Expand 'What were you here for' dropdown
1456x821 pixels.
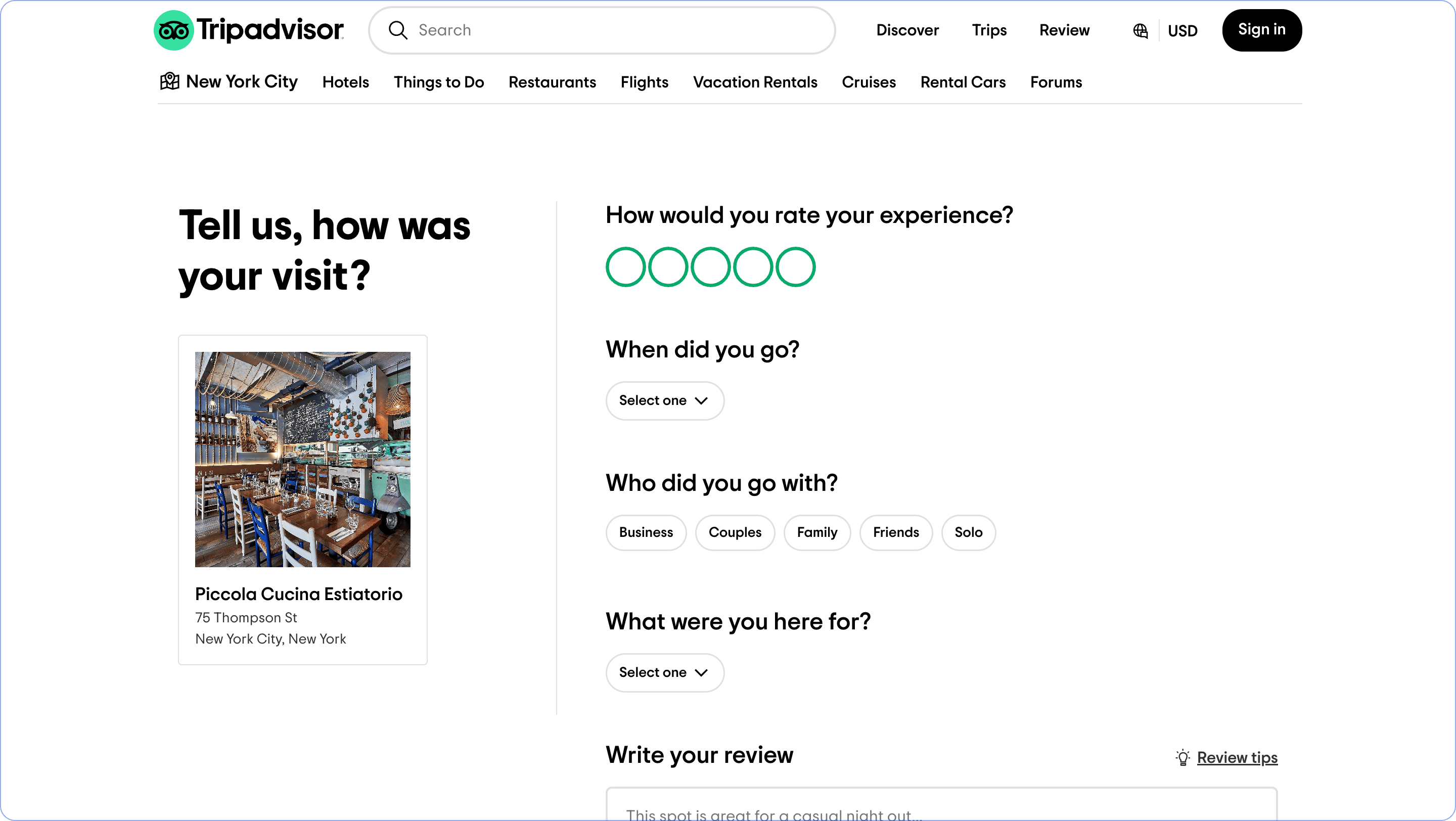pyautogui.click(x=665, y=672)
